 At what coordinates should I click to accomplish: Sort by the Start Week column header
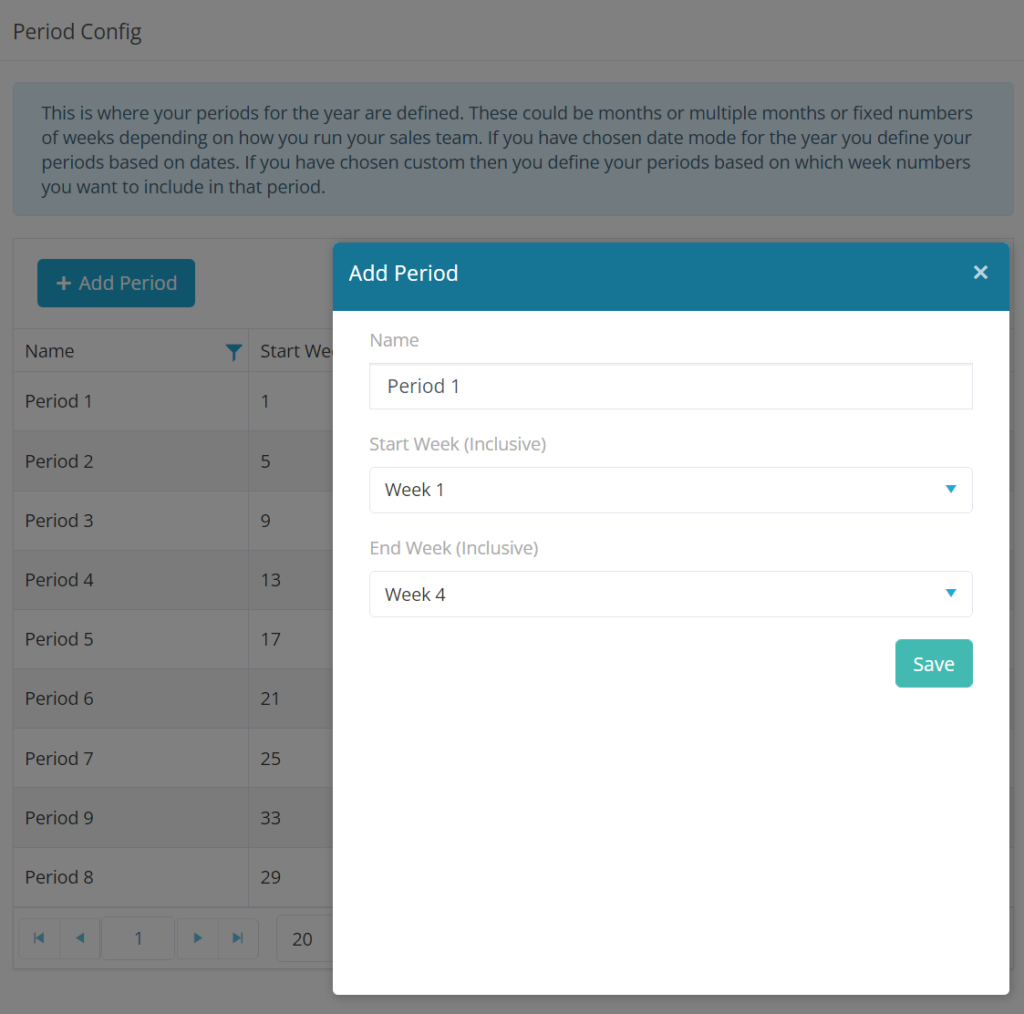pos(296,351)
